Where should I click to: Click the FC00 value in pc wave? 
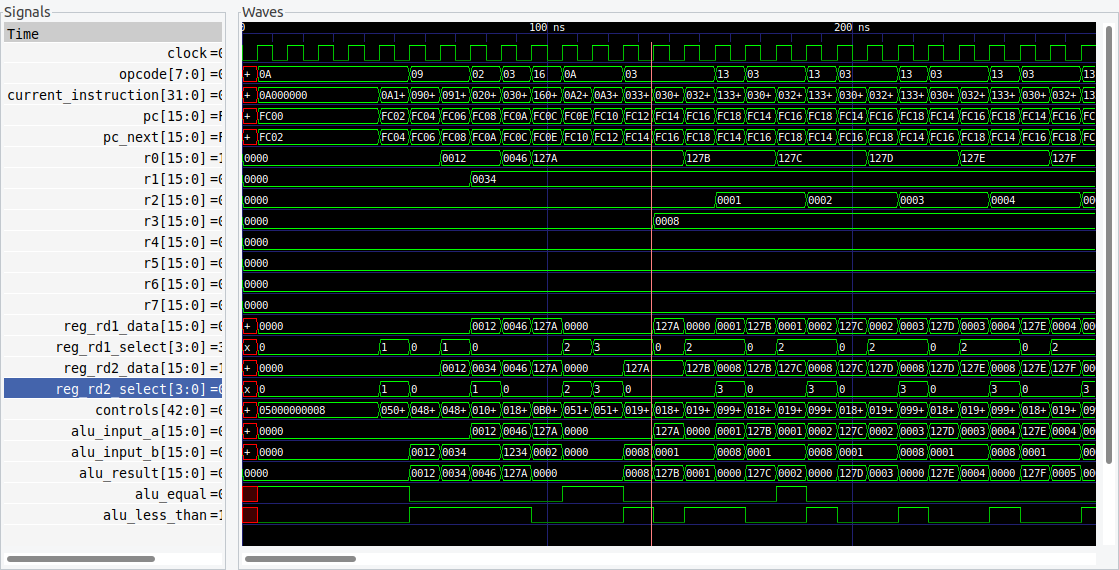(x=271, y=116)
